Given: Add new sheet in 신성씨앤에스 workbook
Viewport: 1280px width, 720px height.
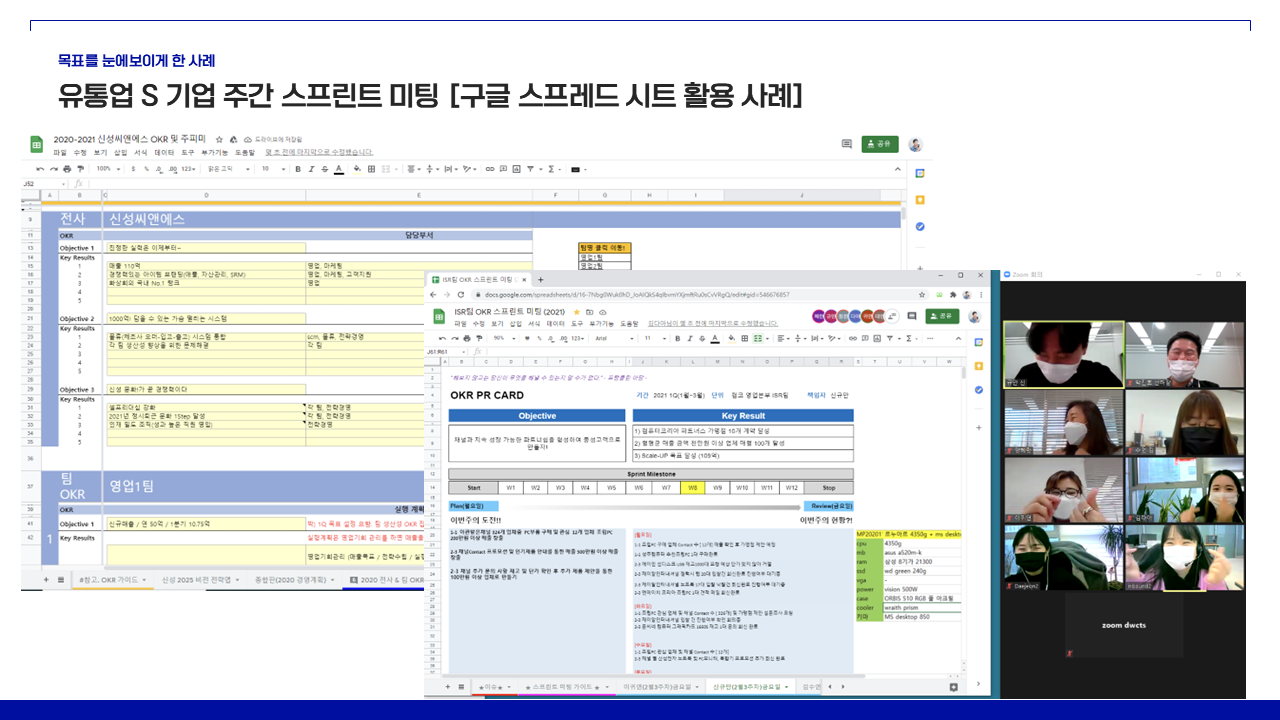Looking at the screenshot, I should click(x=46, y=579).
